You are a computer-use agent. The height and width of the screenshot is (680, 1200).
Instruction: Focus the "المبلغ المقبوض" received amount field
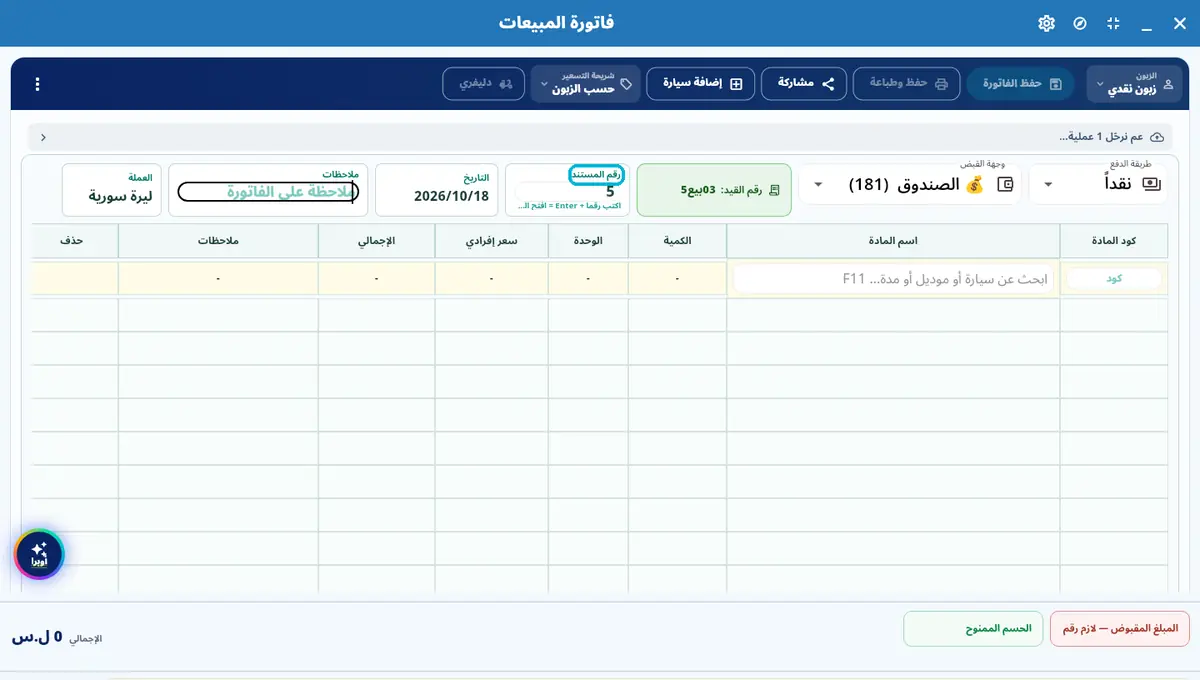[1119, 628]
